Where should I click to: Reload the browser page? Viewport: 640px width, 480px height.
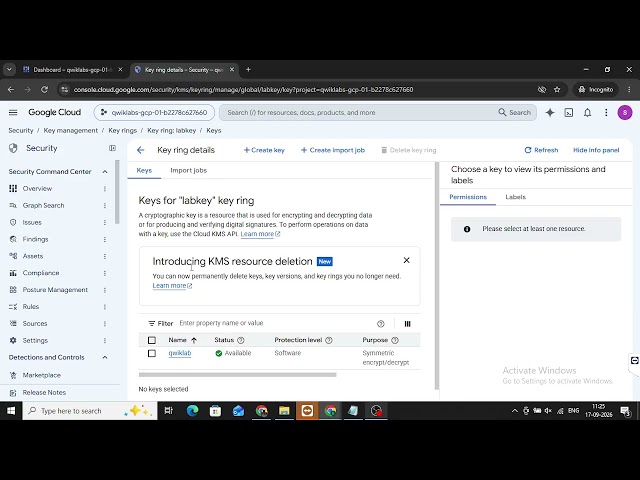click(x=44, y=89)
